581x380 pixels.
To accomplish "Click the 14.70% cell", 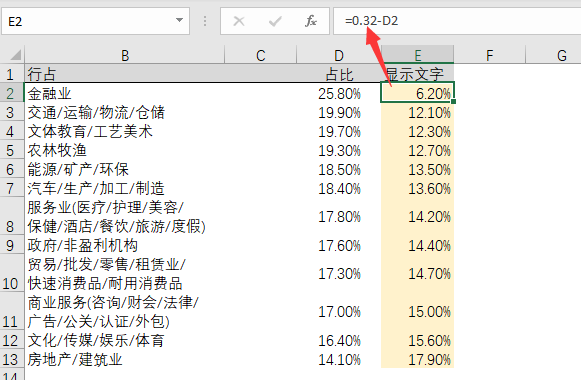I will [x=418, y=274].
